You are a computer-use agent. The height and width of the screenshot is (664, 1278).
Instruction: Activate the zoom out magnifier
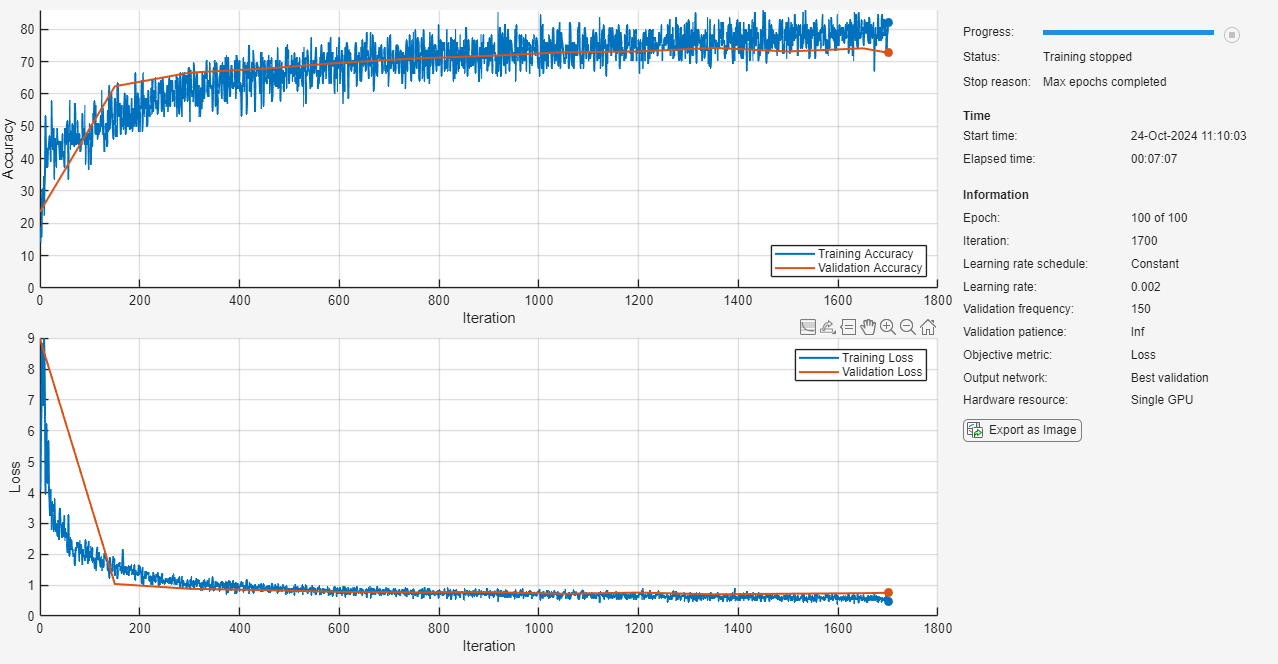(908, 327)
